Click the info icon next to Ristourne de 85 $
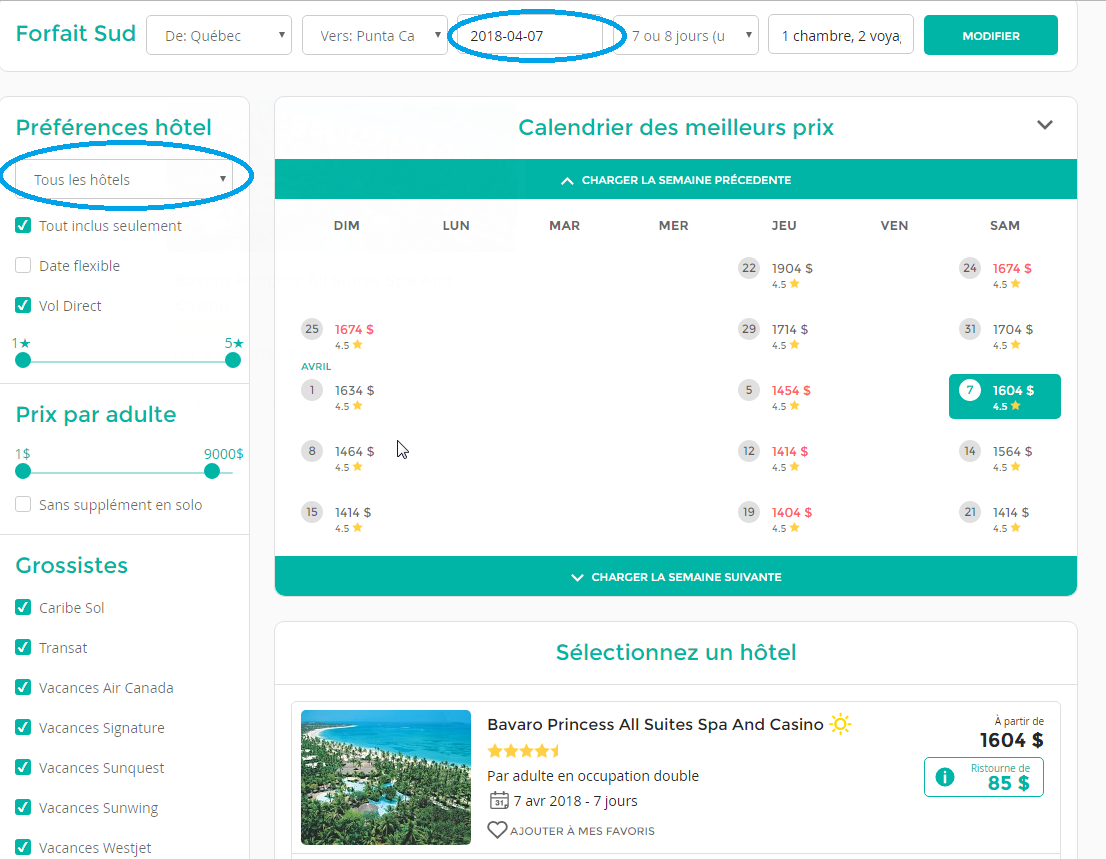The width and height of the screenshot is (1106, 859). (x=944, y=776)
